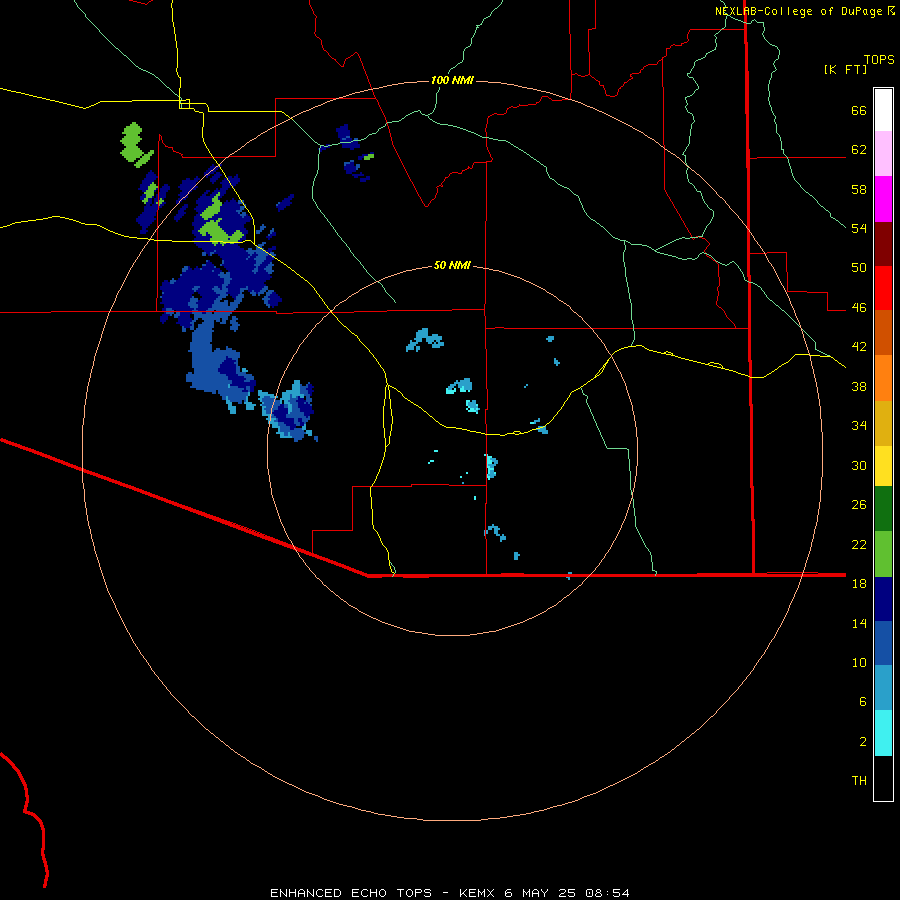Click the "08:54" timestamp in the caption

tap(607, 893)
